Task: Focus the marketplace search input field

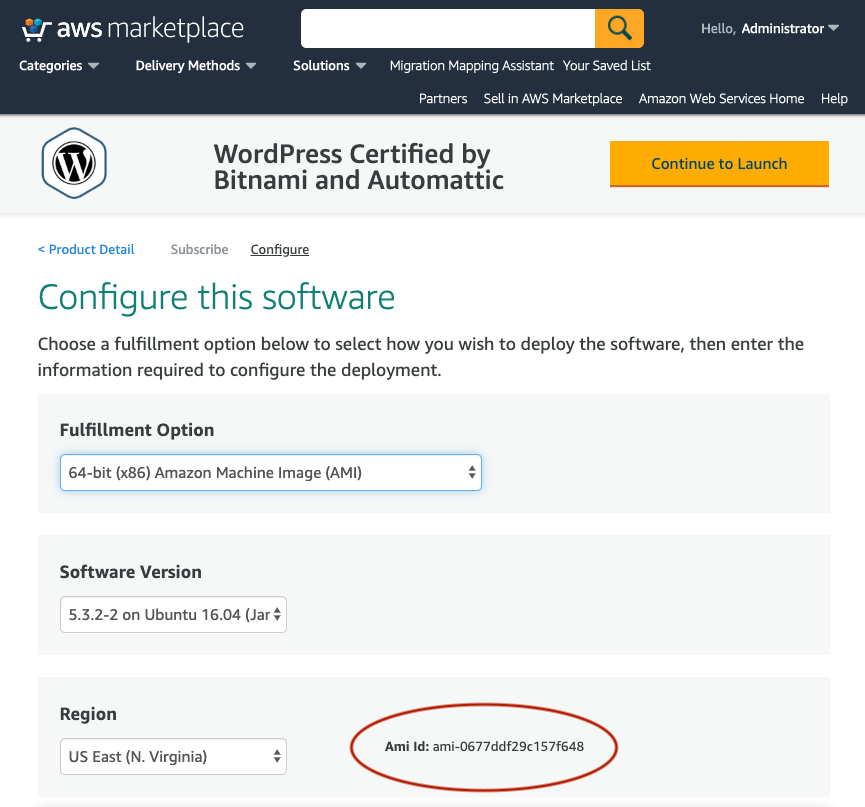Action: pos(447,28)
